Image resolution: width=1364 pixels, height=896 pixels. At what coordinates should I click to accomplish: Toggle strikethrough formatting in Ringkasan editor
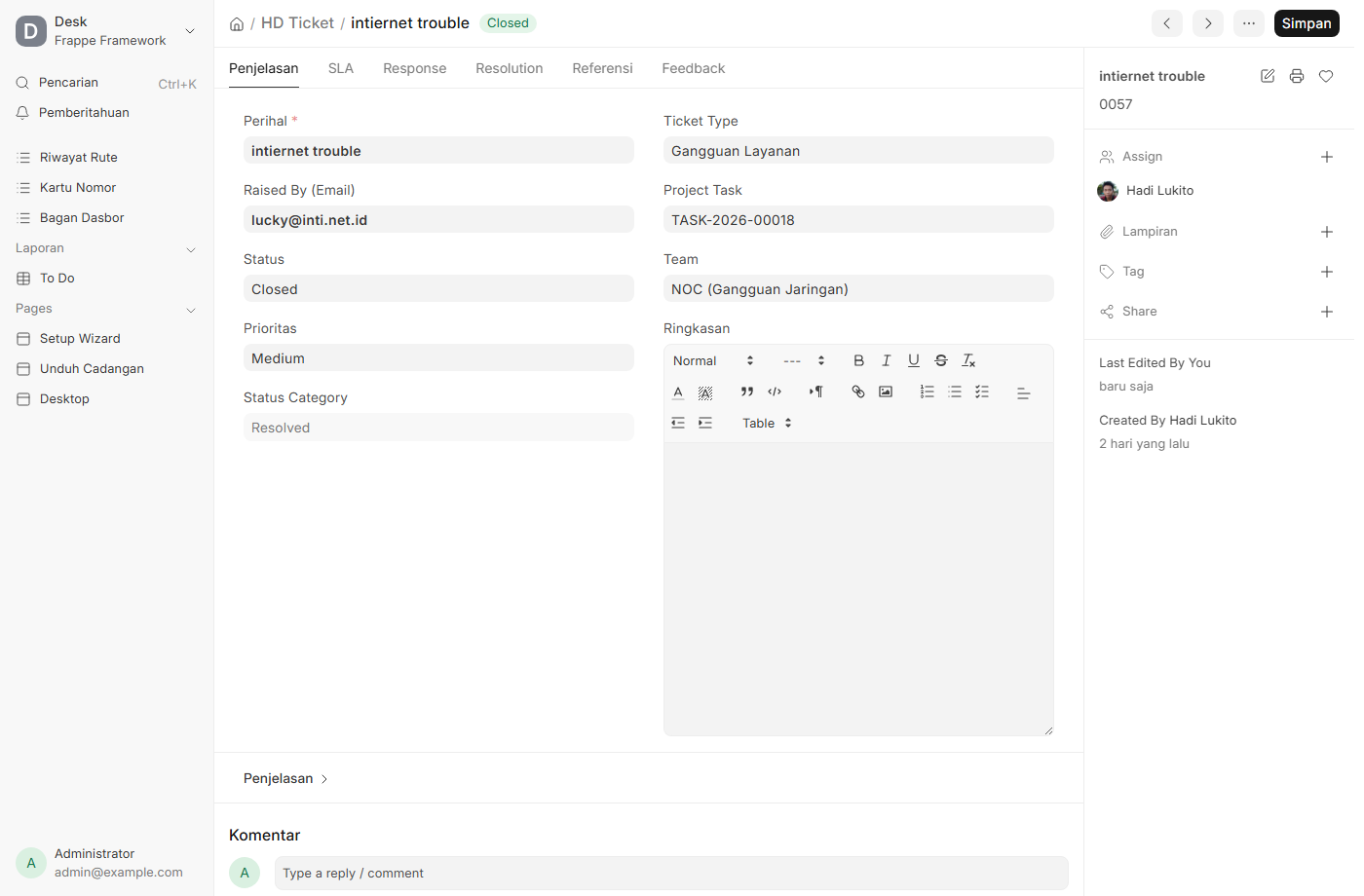pyautogui.click(x=940, y=360)
